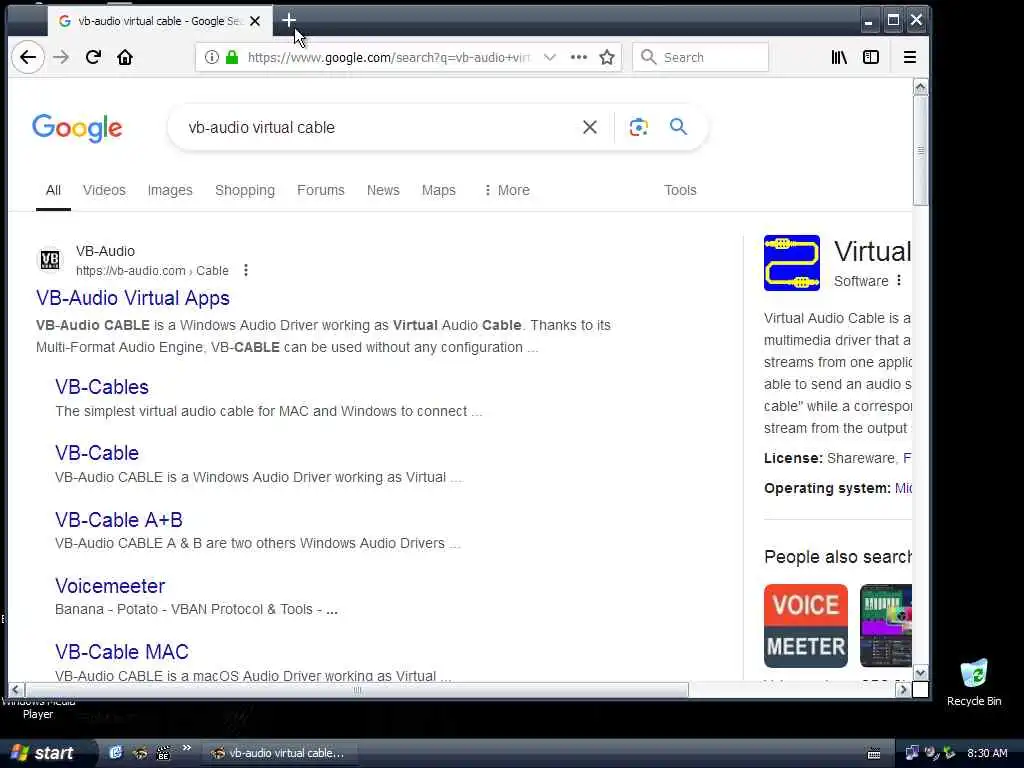Screen dimensions: 1024x768
Task: Click the horizontal scrollbar right arrow
Action: tap(903, 690)
